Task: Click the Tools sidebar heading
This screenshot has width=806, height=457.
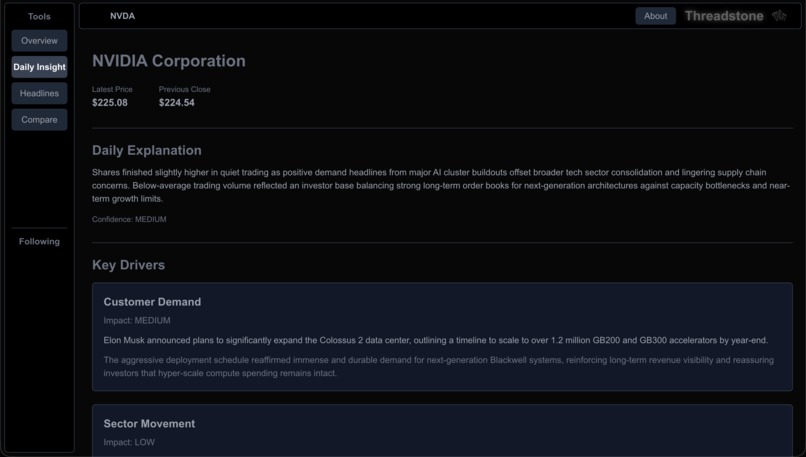Action: (39, 16)
